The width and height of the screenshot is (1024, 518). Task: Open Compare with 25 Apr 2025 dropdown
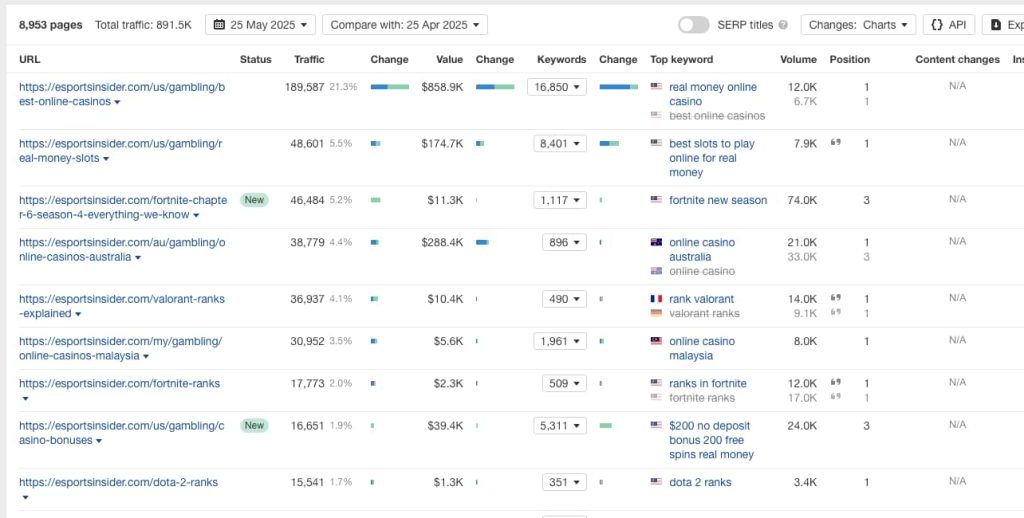point(405,25)
